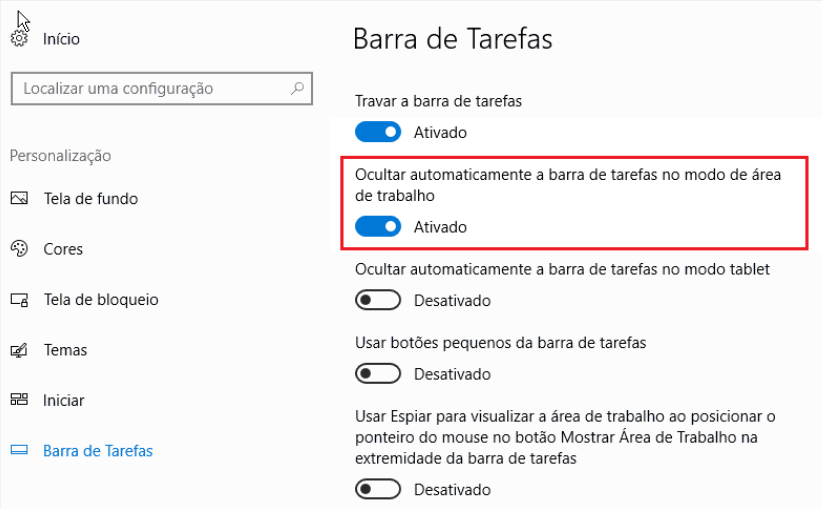The width and height of the screenshot is (822, 509).
Task: Click the Temas brush icon
Action: 19,350
